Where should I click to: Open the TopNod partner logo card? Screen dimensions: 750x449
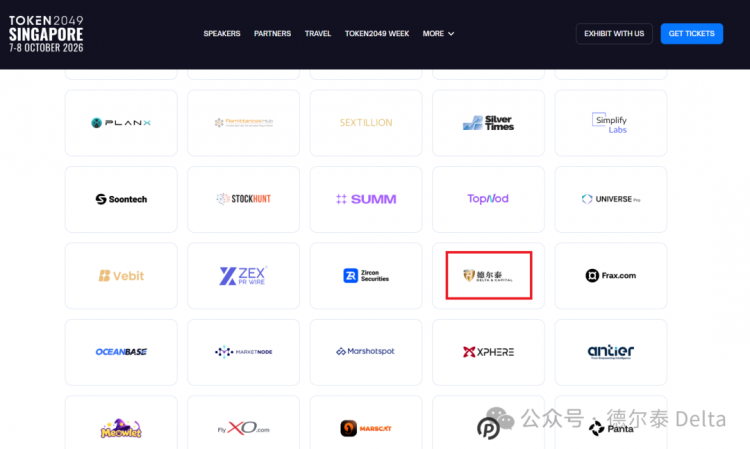pos(488,199)
